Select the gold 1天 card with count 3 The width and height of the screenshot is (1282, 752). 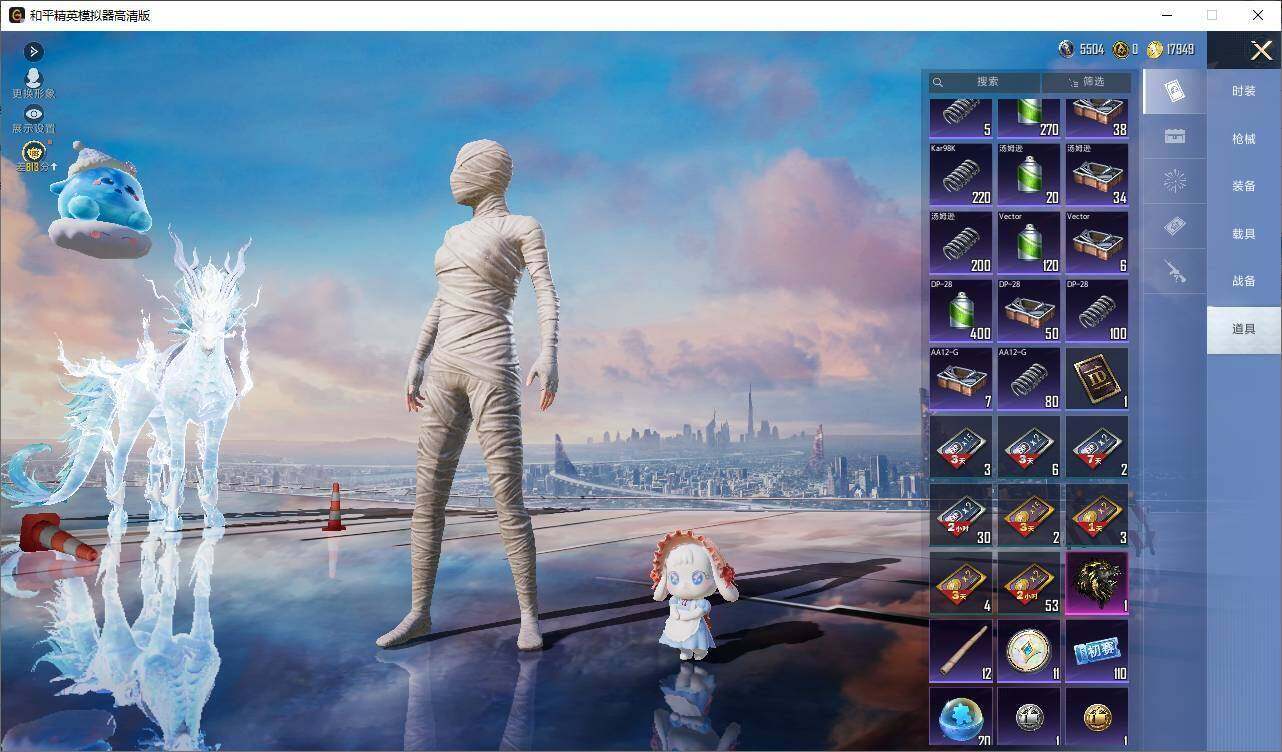point(1097,514)
